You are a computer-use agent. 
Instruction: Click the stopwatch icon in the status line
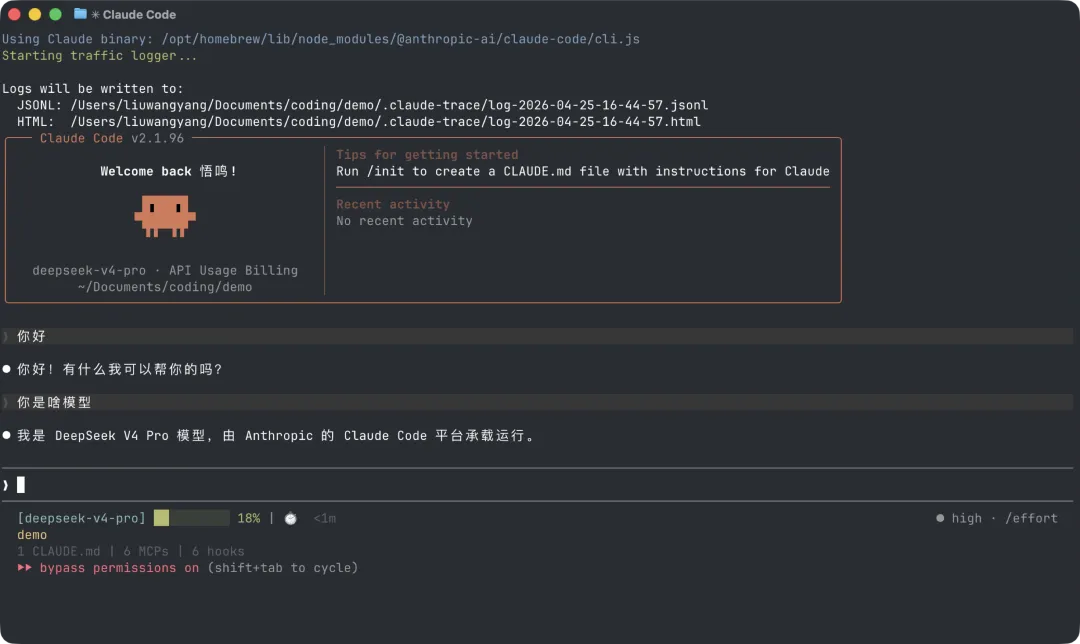pos(291,519)
